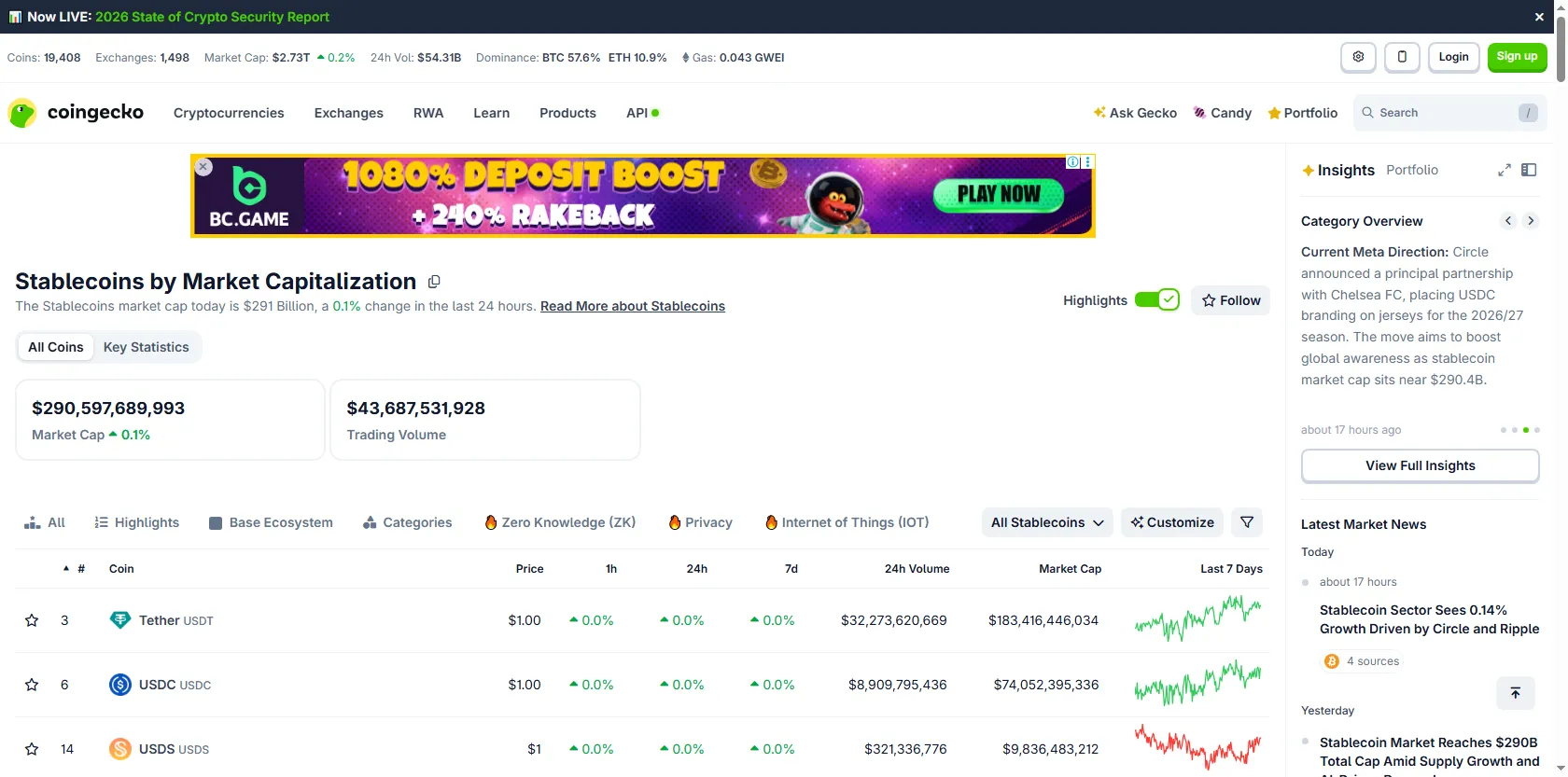Click the Sign up button
1568x777 pixels.
coord(1517,57)
